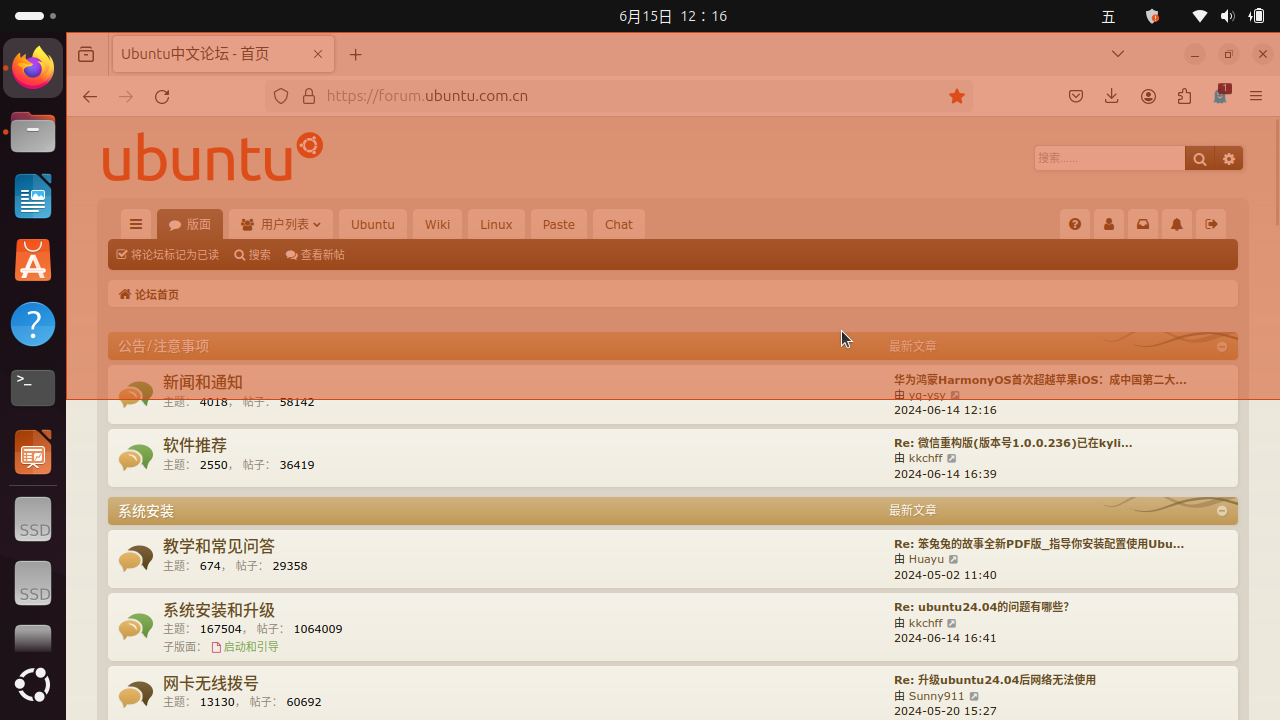Open the HarmonyOS latest post link
Image resolution: width=1280 pixels, height=720 pixels.
pos(1040,380)
